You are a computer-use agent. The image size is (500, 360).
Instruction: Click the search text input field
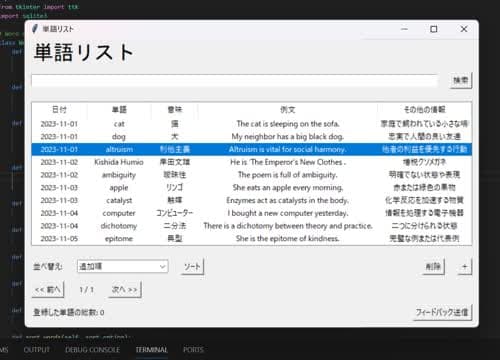tap(234, 81)
